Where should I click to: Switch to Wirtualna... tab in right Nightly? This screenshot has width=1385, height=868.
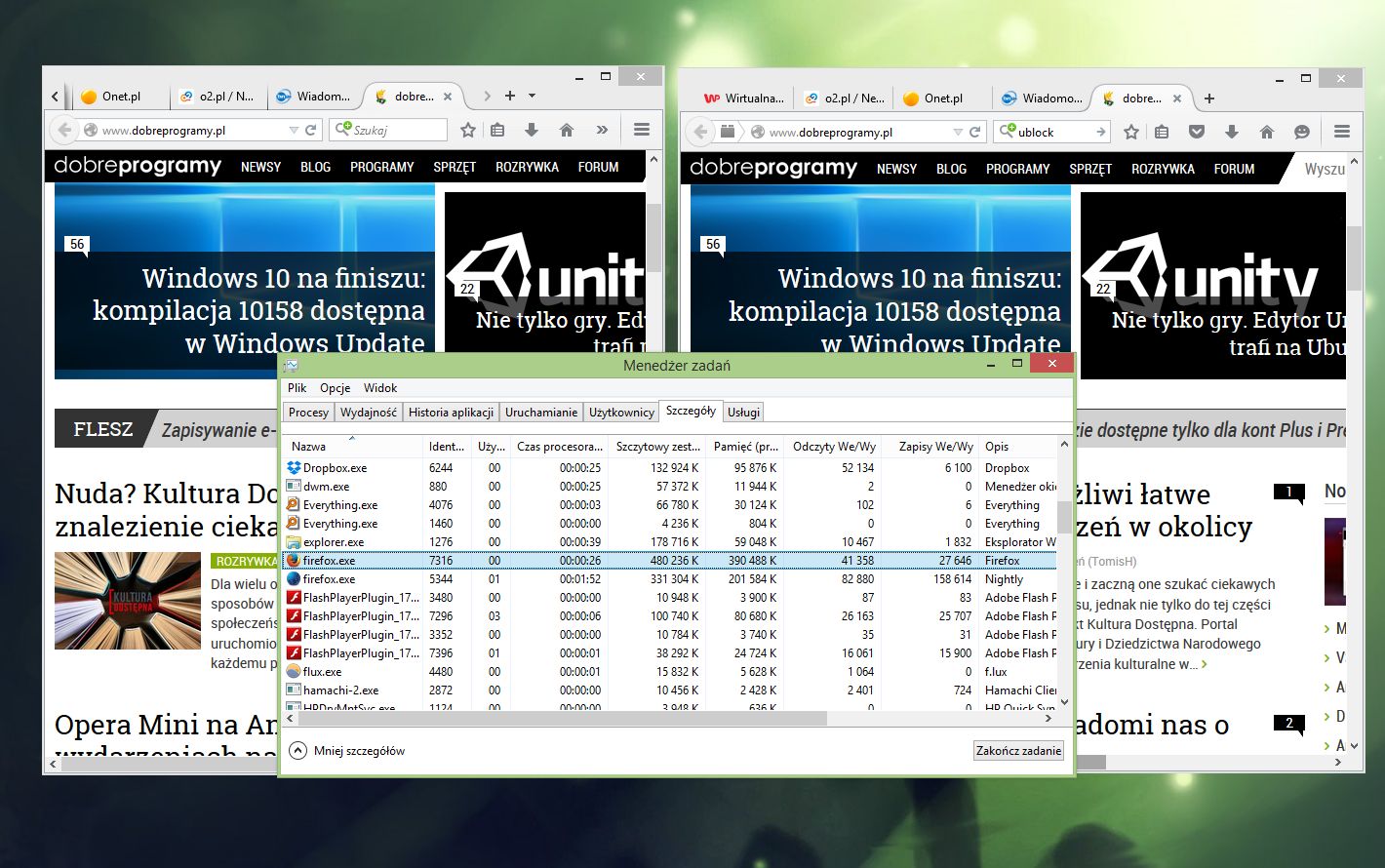pos(744,99)
